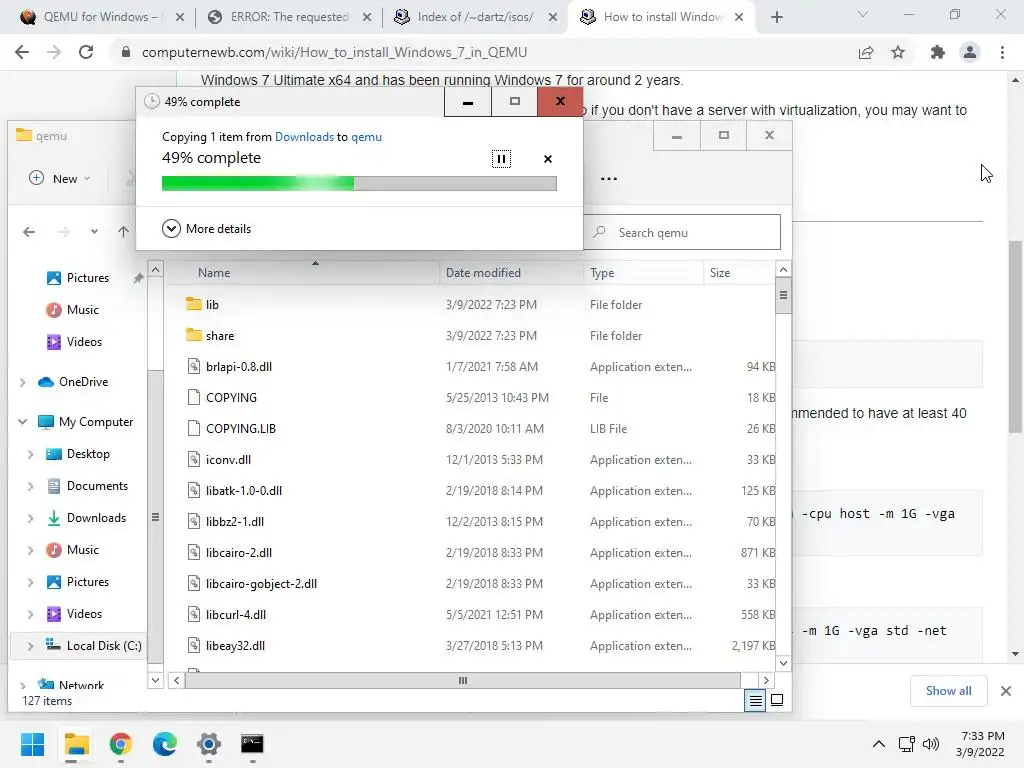Expand Desktop under My Computer
This screenshot has width=1024, height=768.
tap(30, 454)
